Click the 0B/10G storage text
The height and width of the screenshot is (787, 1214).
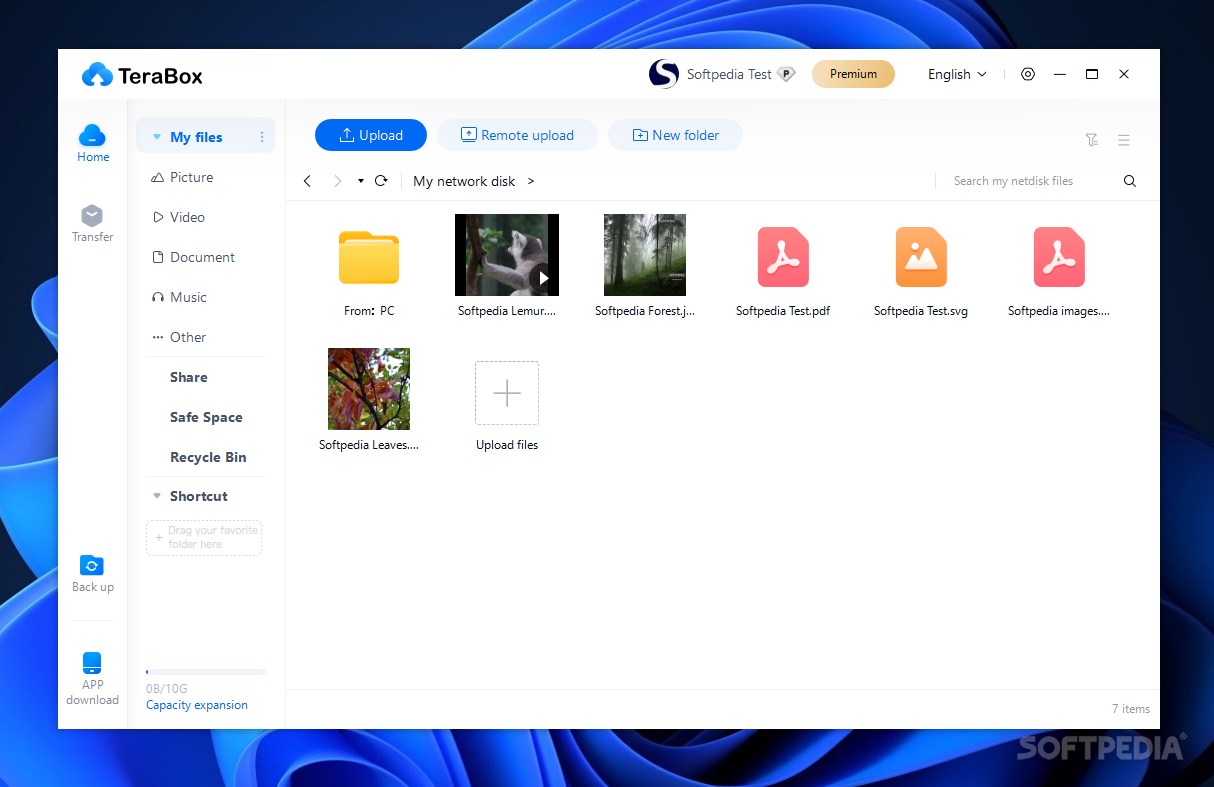167,688
